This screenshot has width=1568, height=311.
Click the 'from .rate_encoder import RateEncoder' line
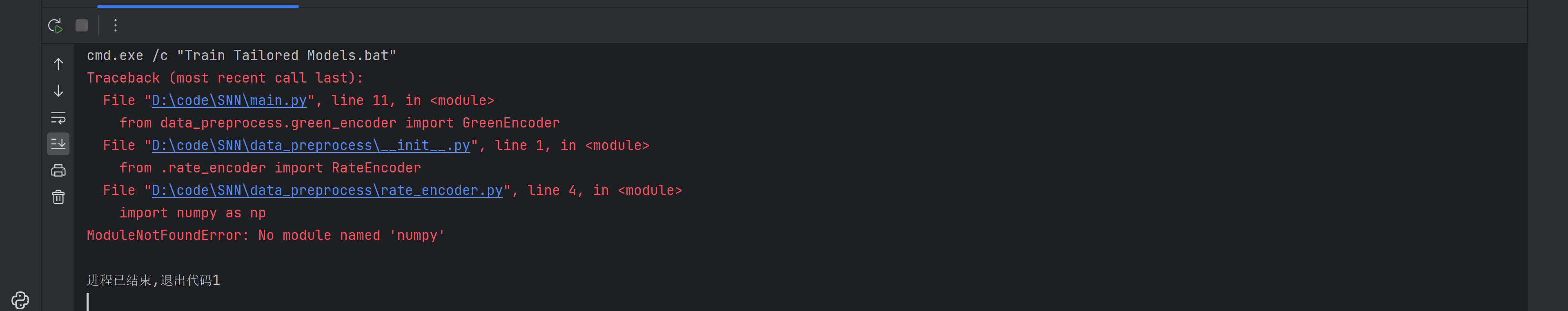(269, 168)
